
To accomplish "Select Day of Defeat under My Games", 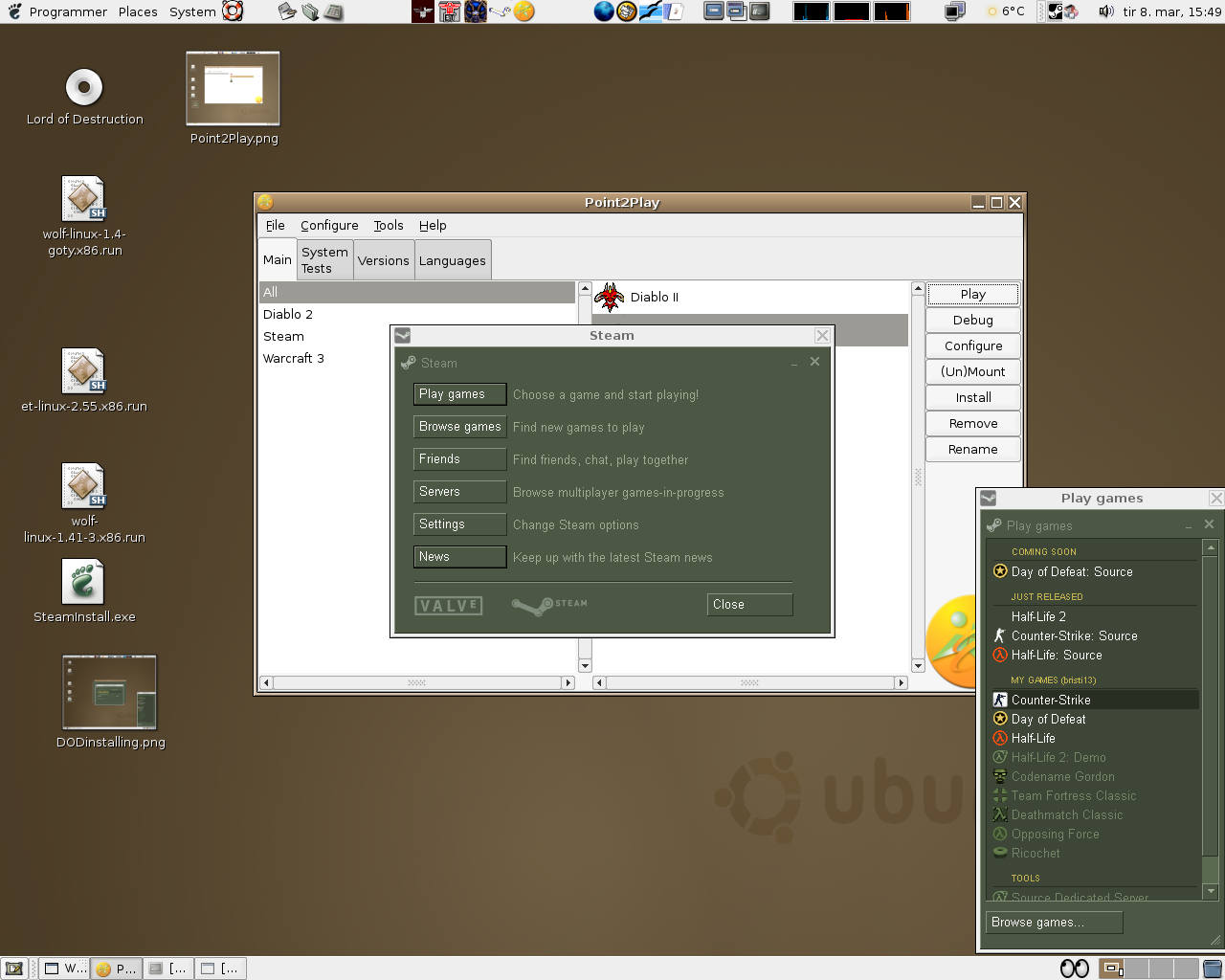I will [1096, 719].
